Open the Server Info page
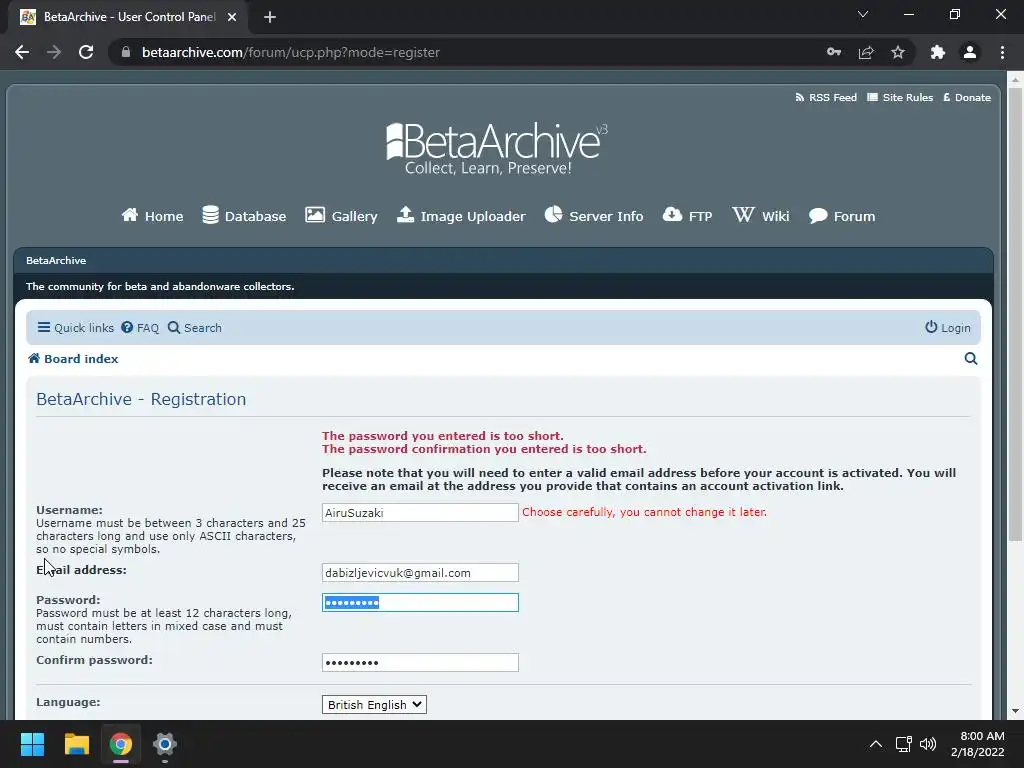The height and width of the screenshot is (768, 1024). [594, 216]
